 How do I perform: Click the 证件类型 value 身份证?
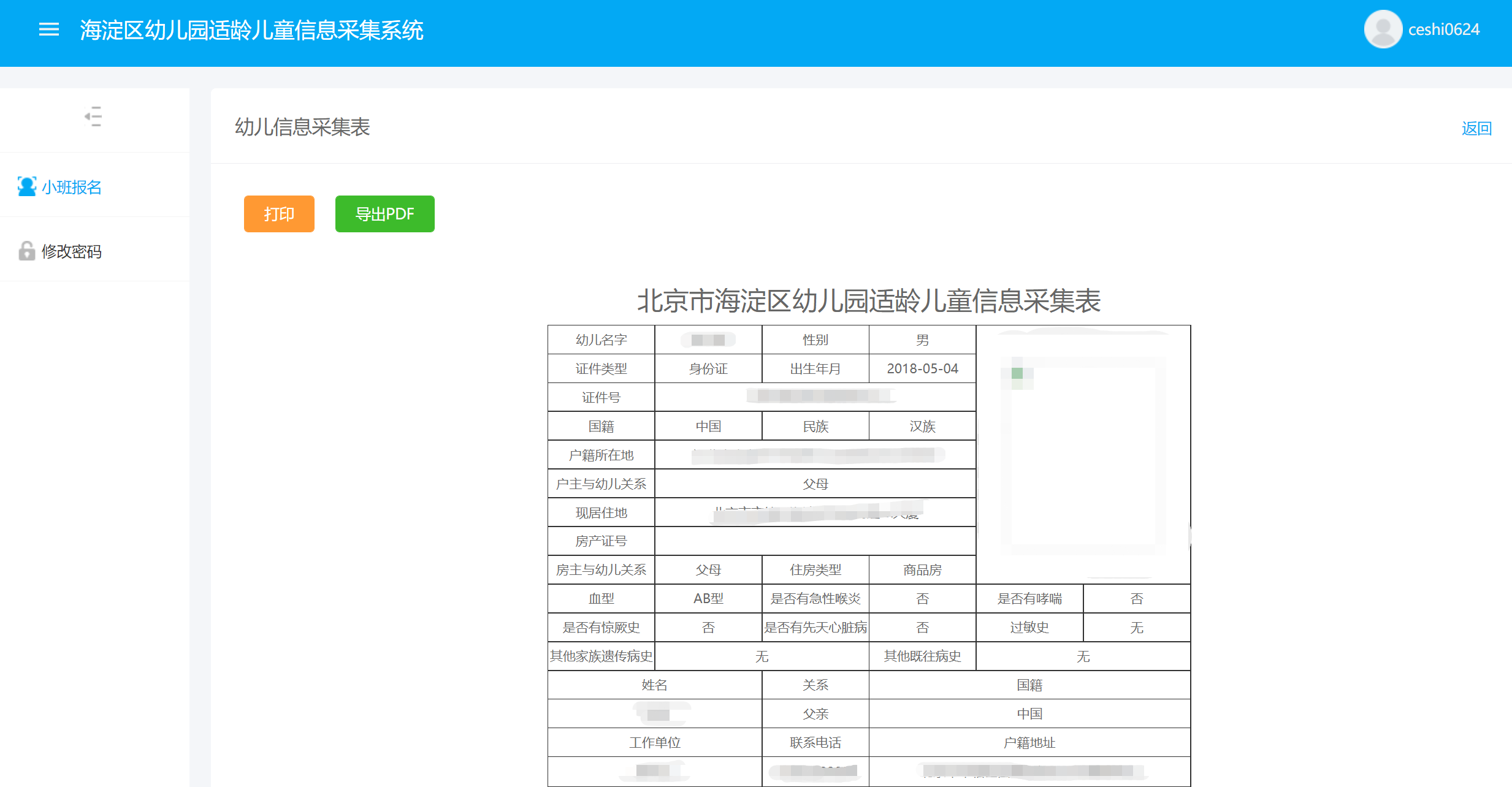tap(708, 368)
